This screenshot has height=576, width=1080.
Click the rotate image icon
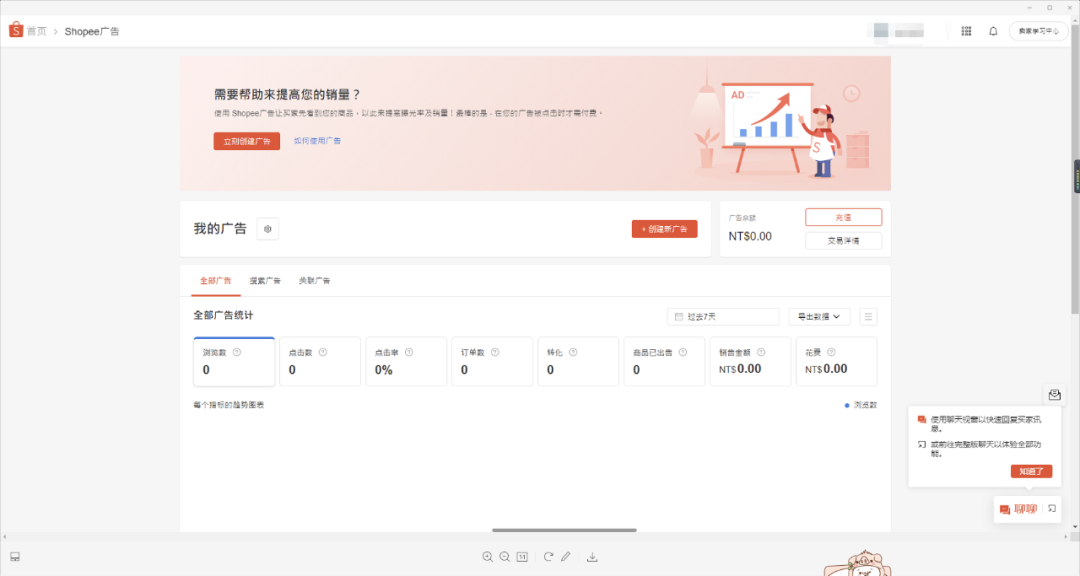coord(548,557)
